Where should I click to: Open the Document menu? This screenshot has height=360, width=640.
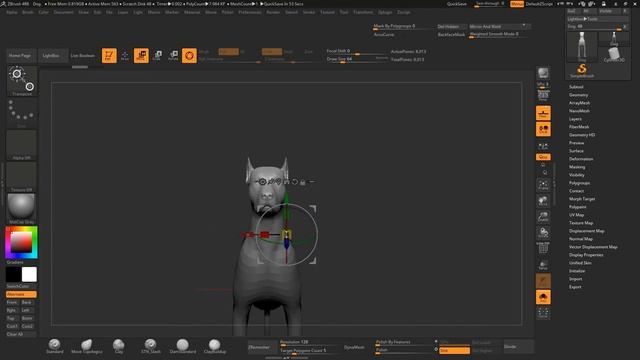[x=63, y=12]
